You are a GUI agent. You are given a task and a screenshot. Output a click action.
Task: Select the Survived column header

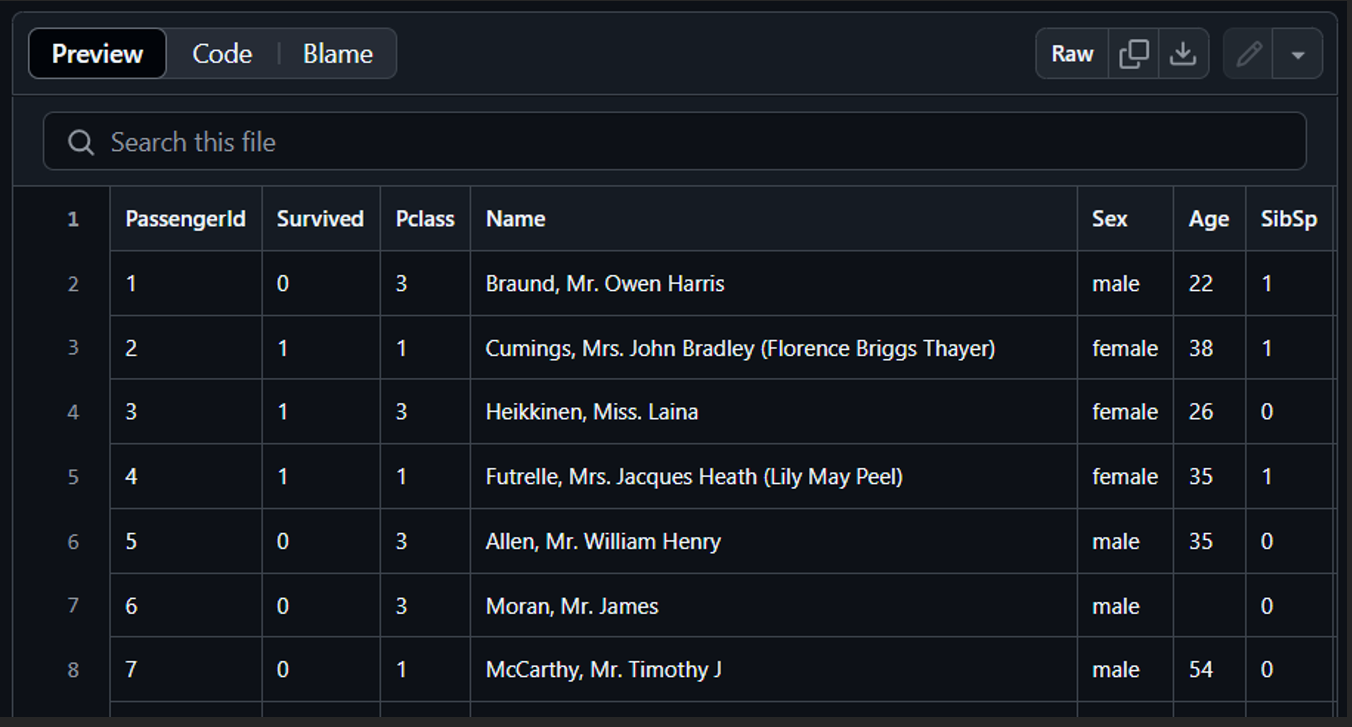coord(321,219)
